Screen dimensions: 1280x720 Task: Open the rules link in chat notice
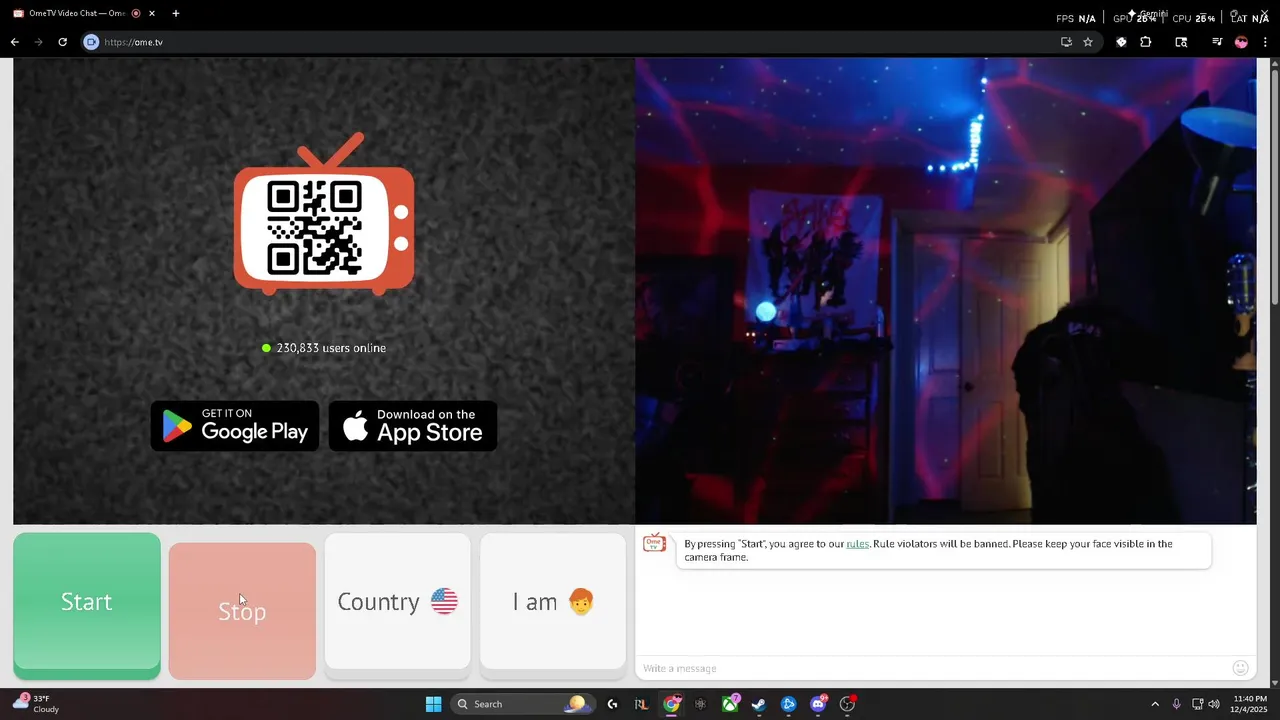coord(857,544)
